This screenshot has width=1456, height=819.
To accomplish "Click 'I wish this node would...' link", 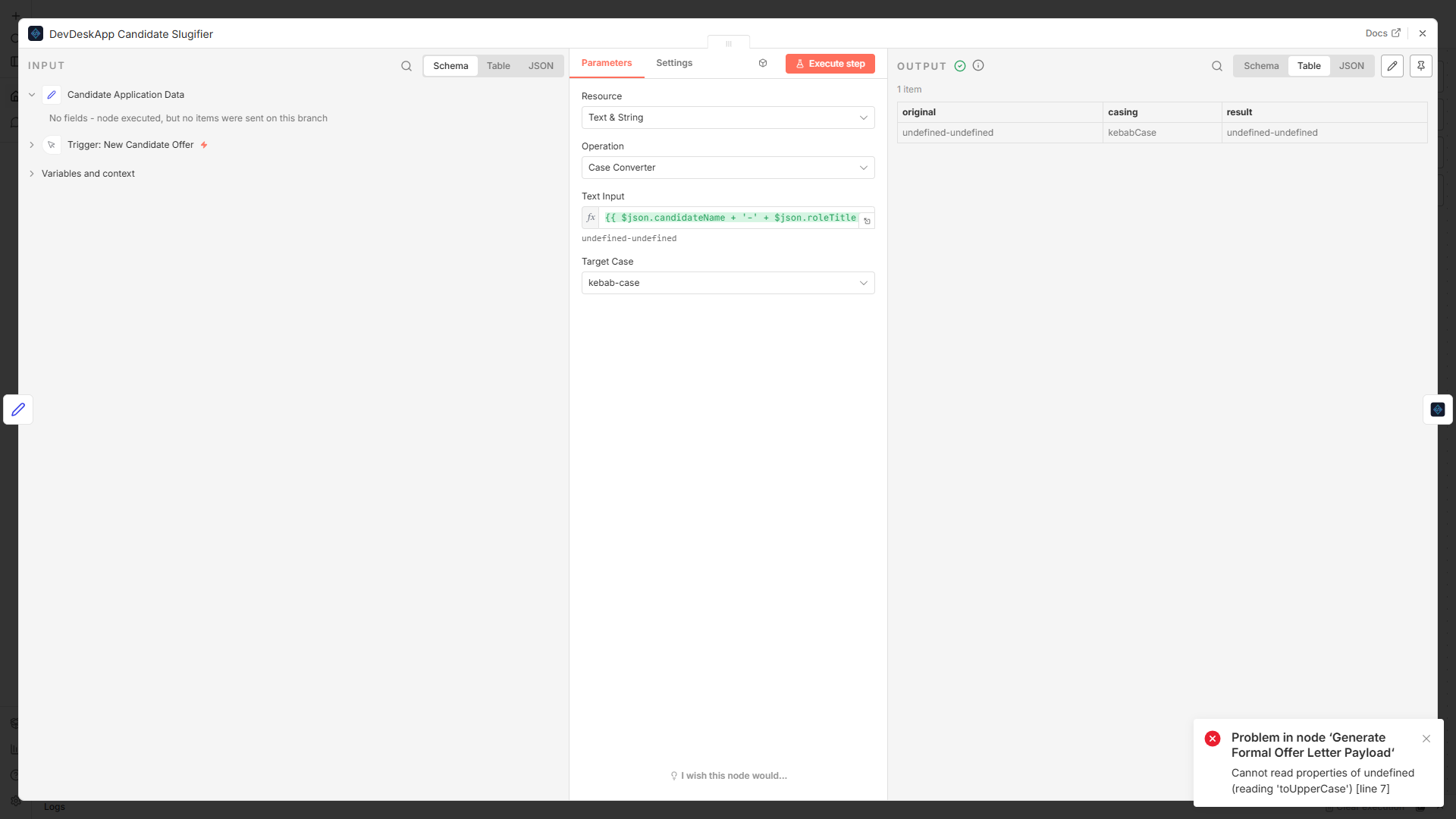I will click(x=729, y=776).
